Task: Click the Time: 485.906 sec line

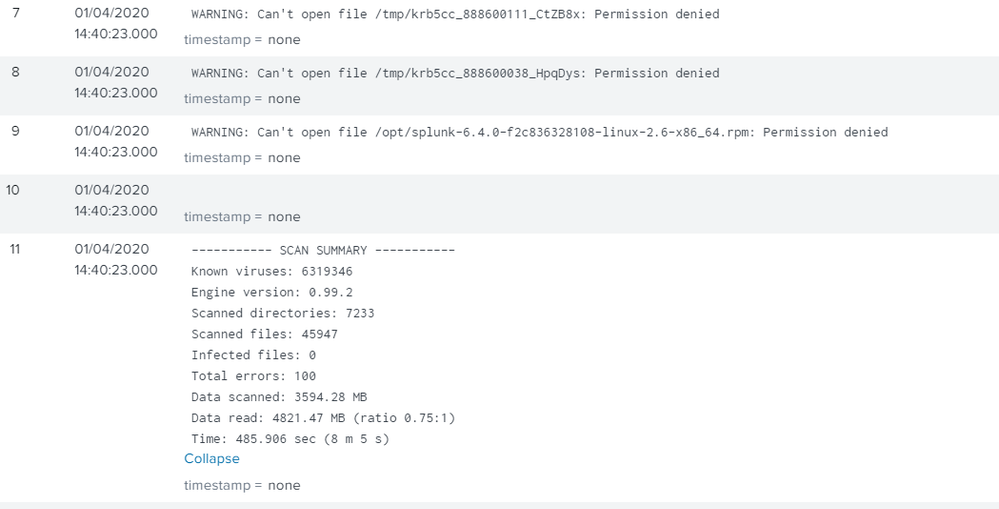Action: click(290, 439)
